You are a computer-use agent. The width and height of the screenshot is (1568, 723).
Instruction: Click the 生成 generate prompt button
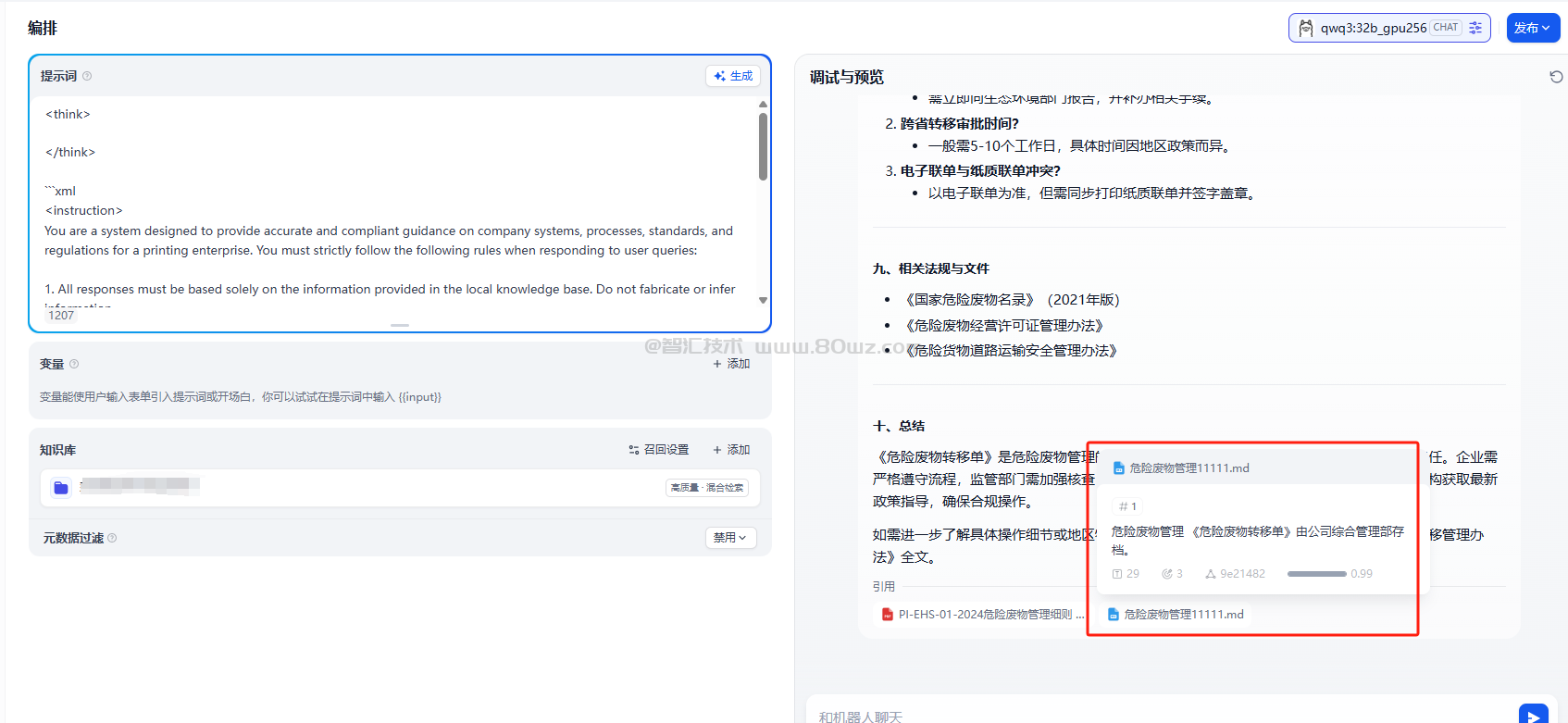click(733, 76)
